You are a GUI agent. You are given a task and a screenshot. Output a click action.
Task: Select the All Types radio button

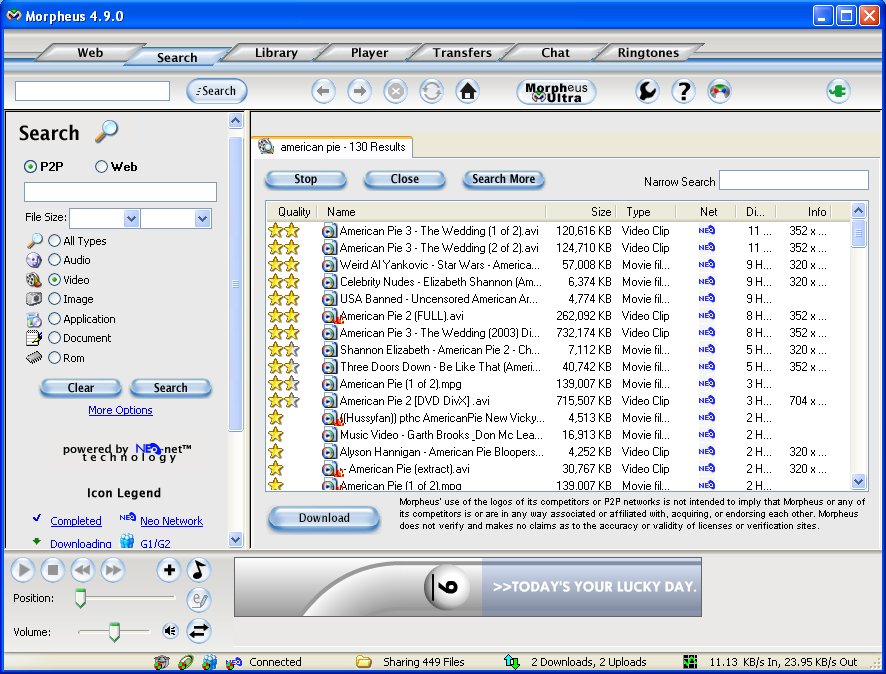click(54, 241)
